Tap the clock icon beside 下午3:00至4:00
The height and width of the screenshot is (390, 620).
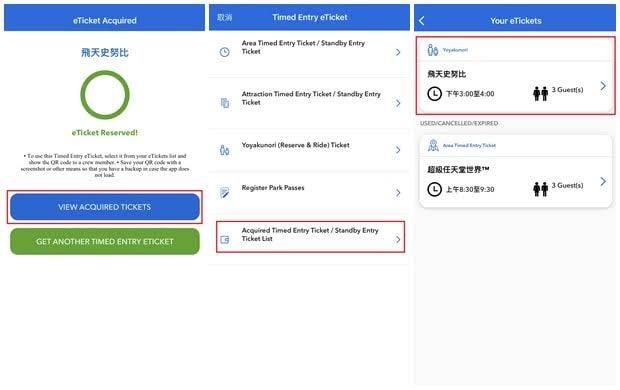[435, 94]
